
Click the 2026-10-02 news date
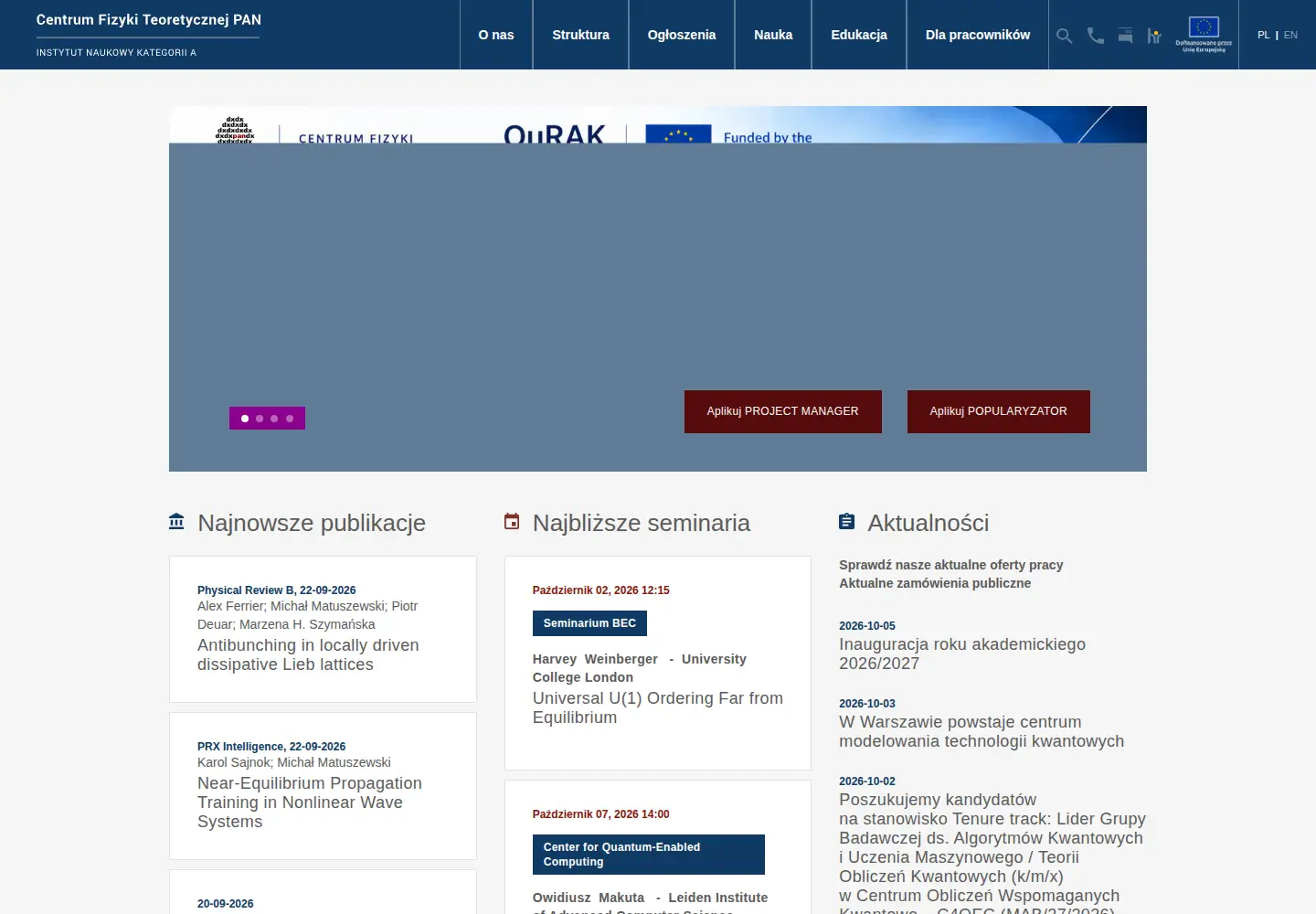[867, 781]
